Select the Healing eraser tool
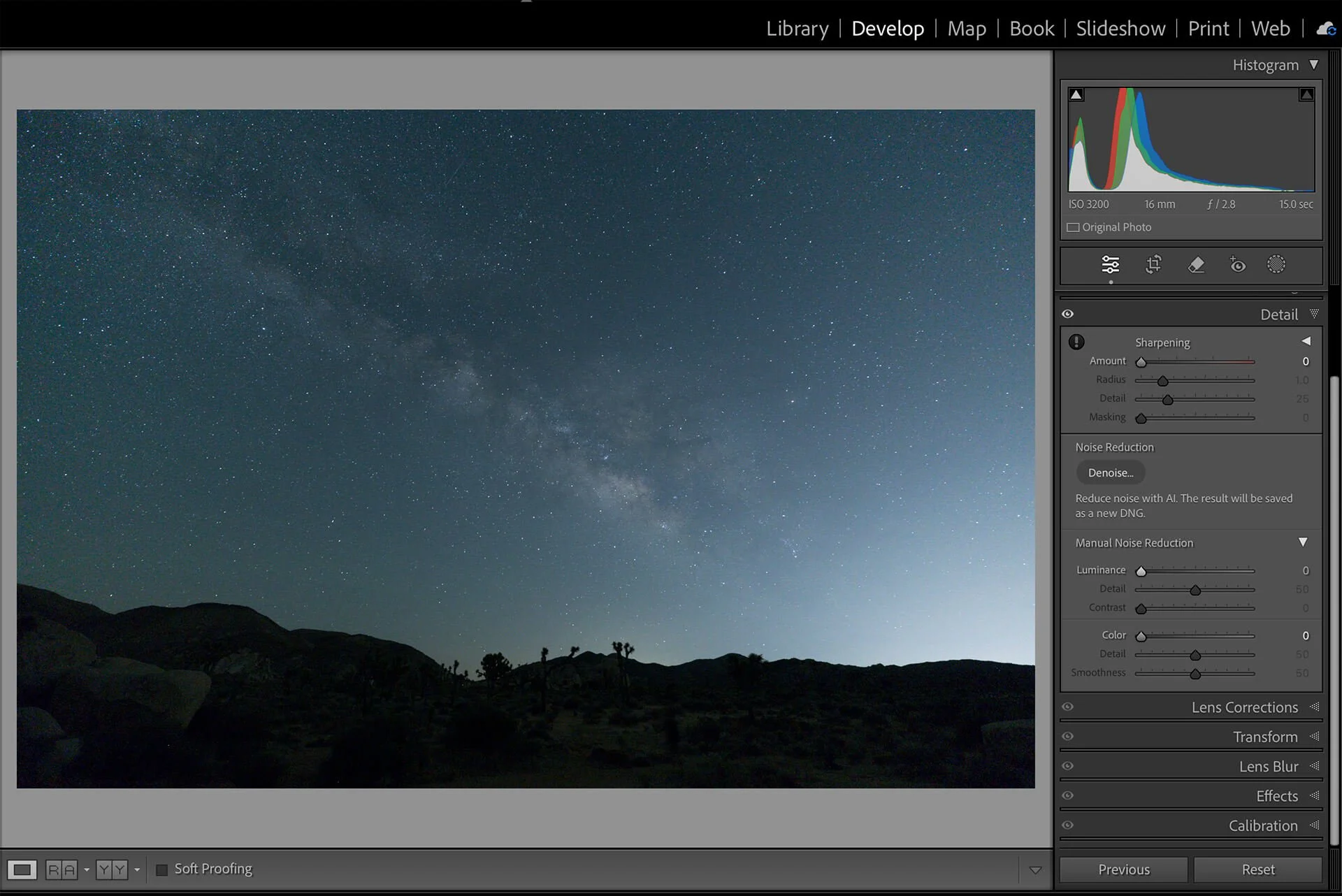Viewport: 1342px width, 896px height. (1196, 265)
